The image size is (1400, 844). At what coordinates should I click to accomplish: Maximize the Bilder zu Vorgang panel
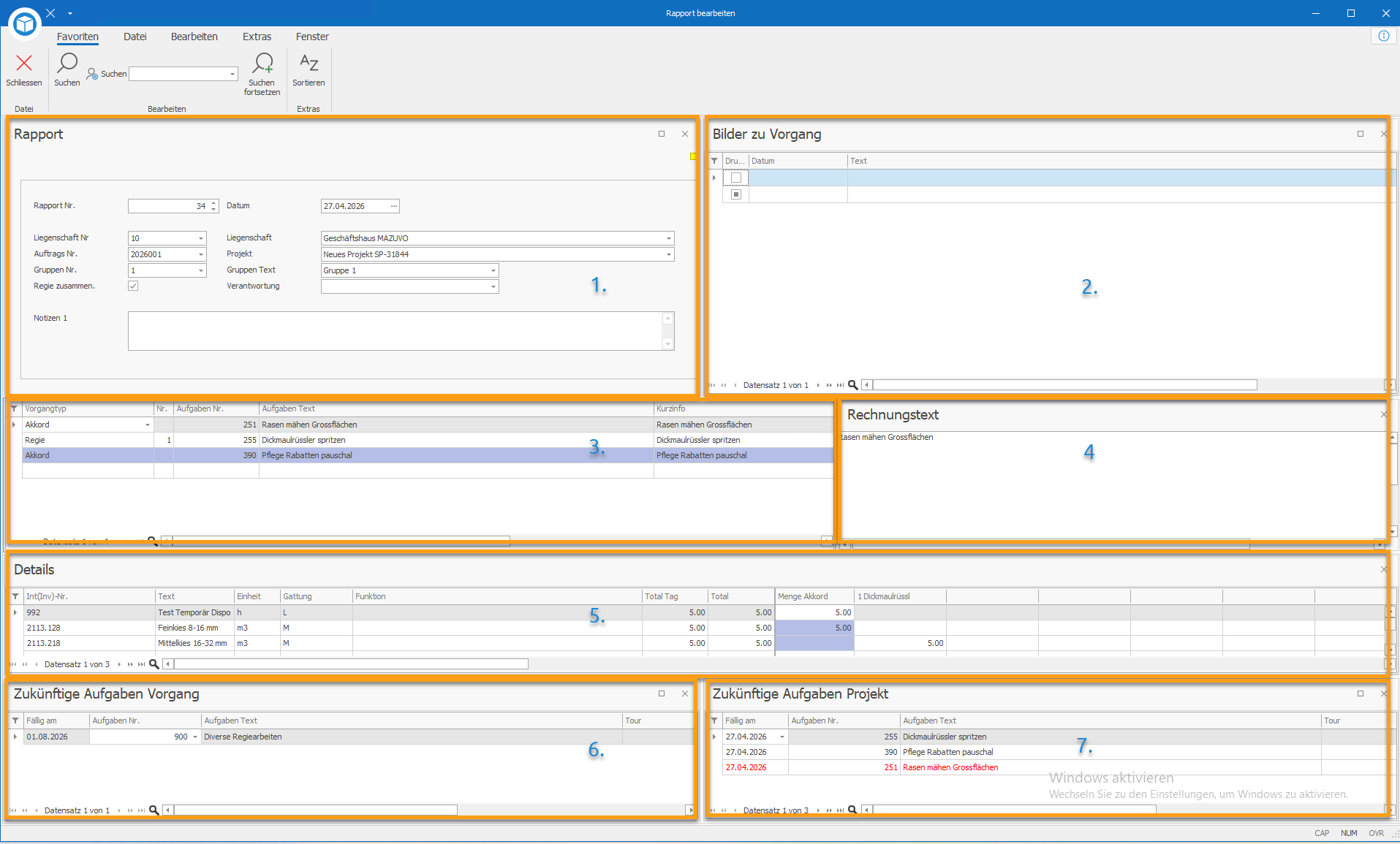1361,134
